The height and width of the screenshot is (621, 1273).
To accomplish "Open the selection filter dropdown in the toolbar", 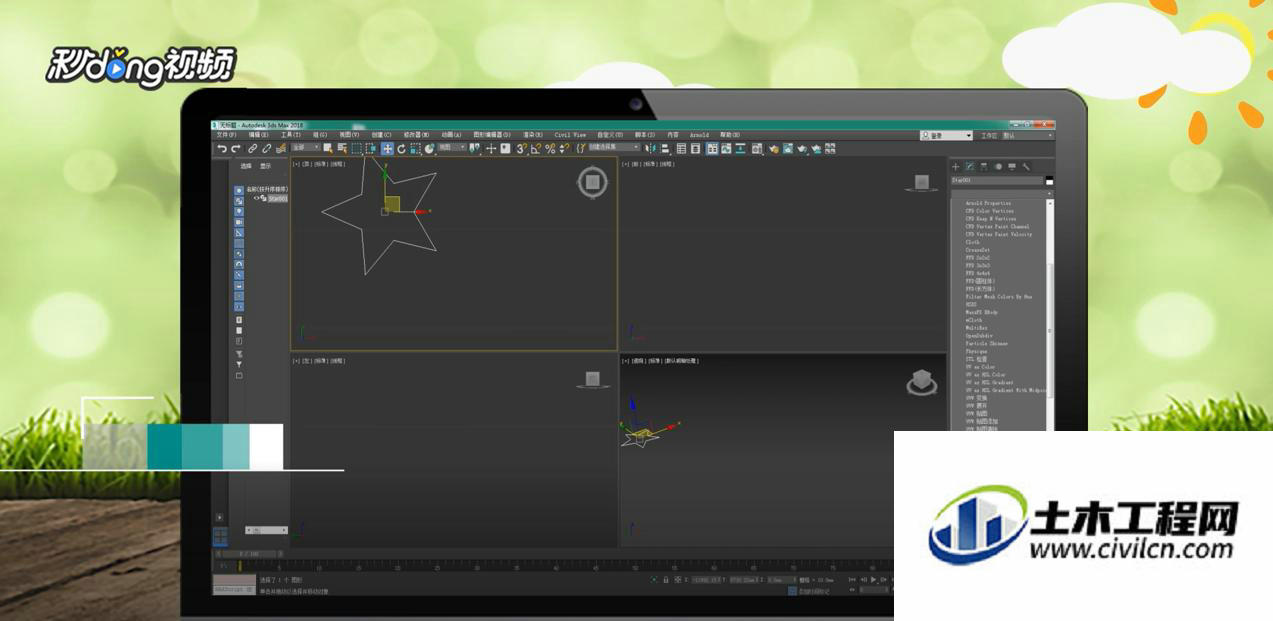I will [x=305, y=148].
